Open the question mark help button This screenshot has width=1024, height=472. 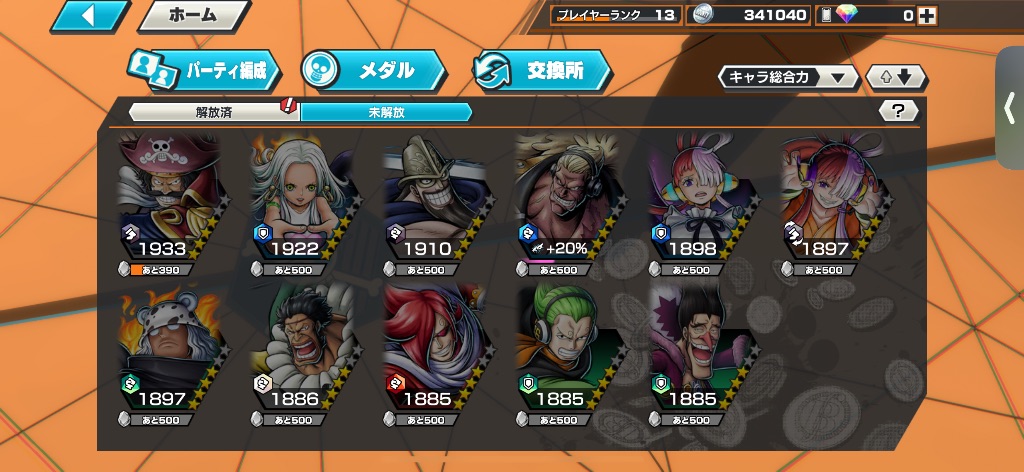point(898,111)
